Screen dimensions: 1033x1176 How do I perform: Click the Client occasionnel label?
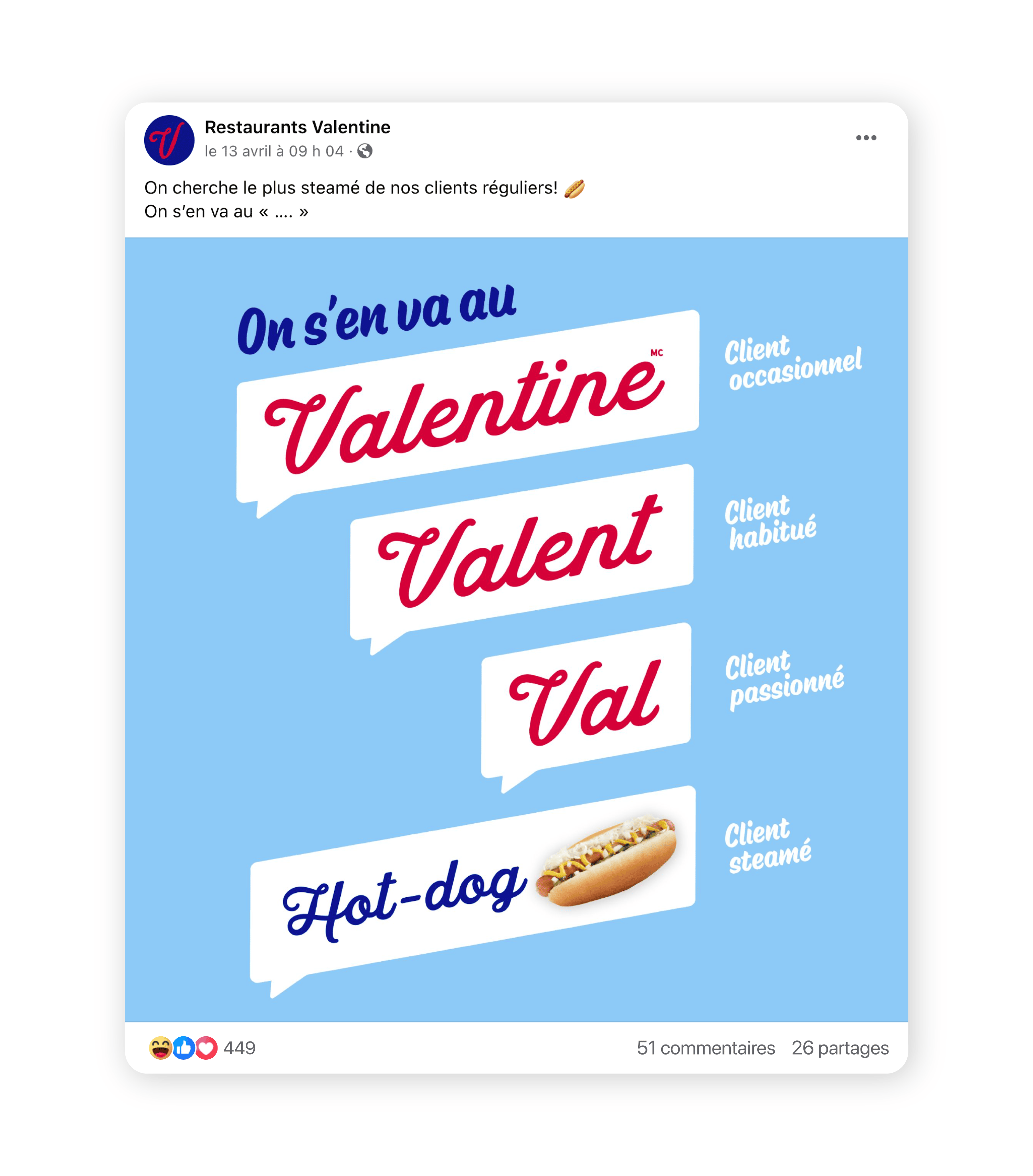point(793,362)
